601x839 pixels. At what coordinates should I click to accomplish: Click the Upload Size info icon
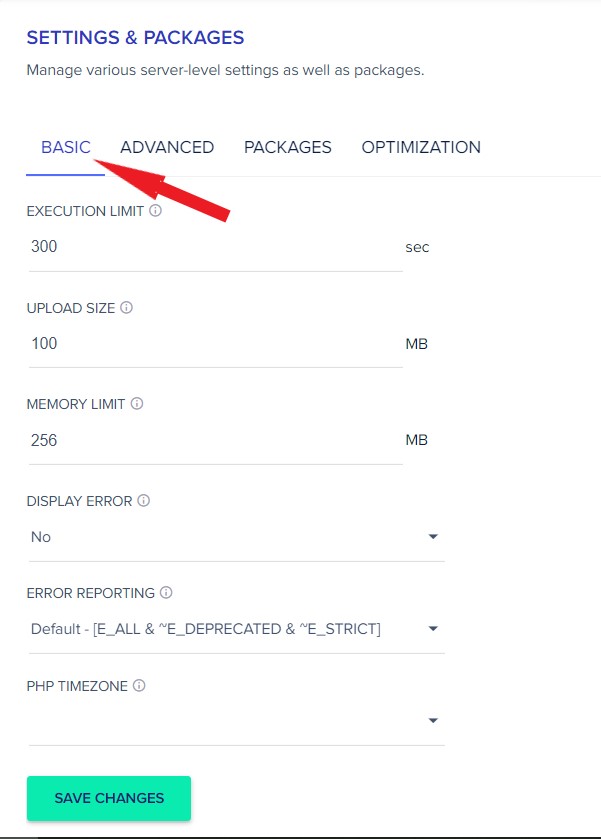126,307
